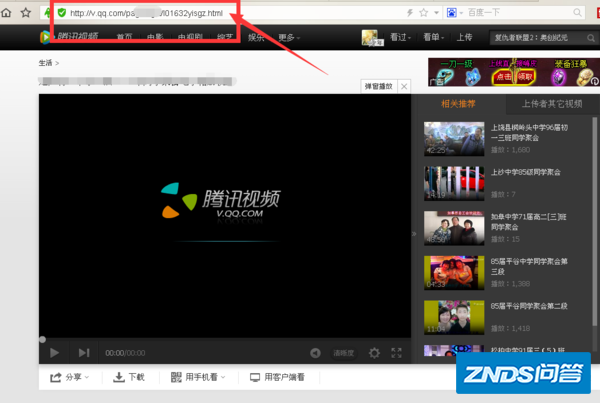Expand the 更多 navigation dropdown
The height and width of the screenshot is (403, 600).
coord(289,38)
